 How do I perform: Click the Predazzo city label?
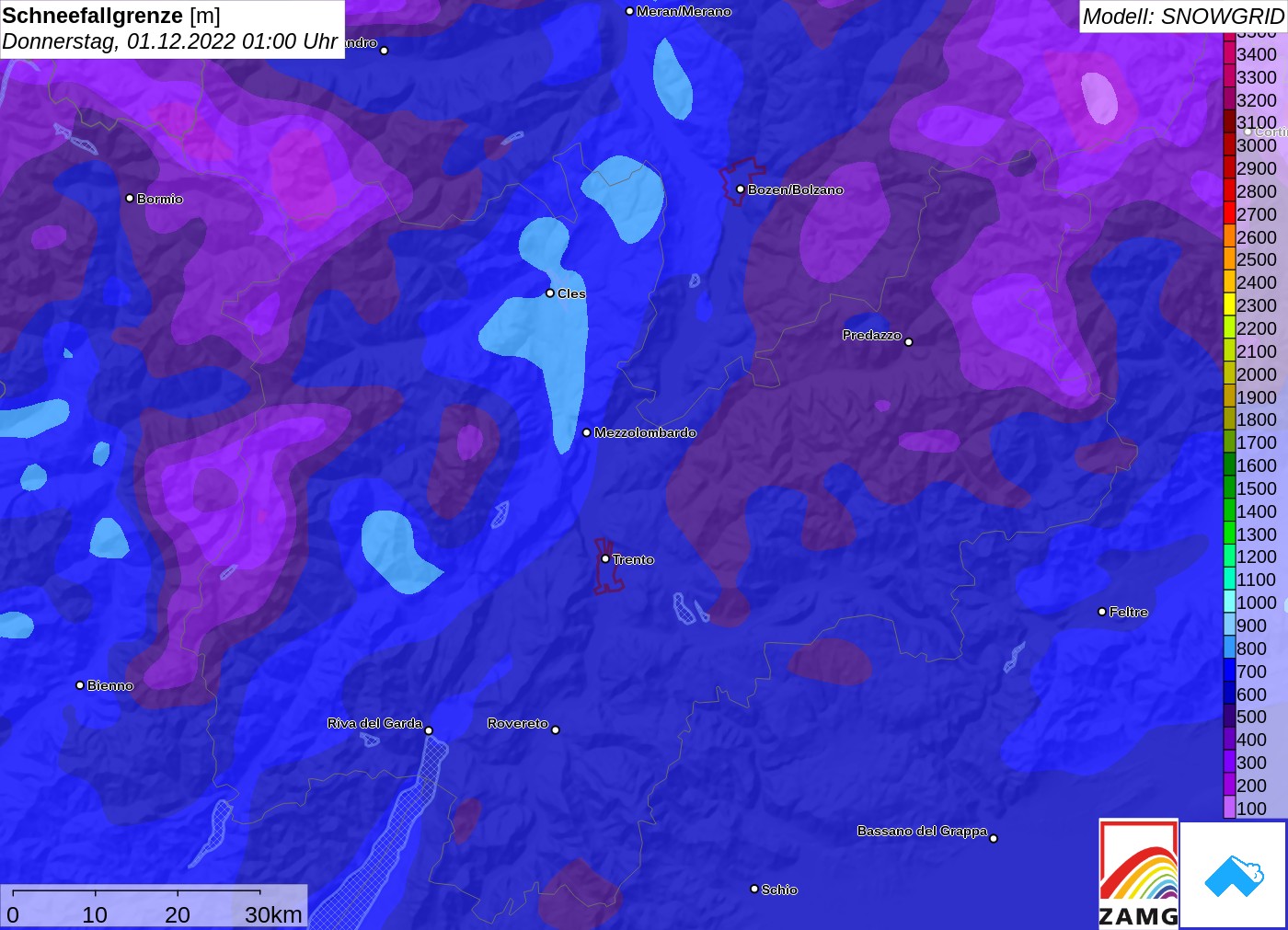point(871,335)
